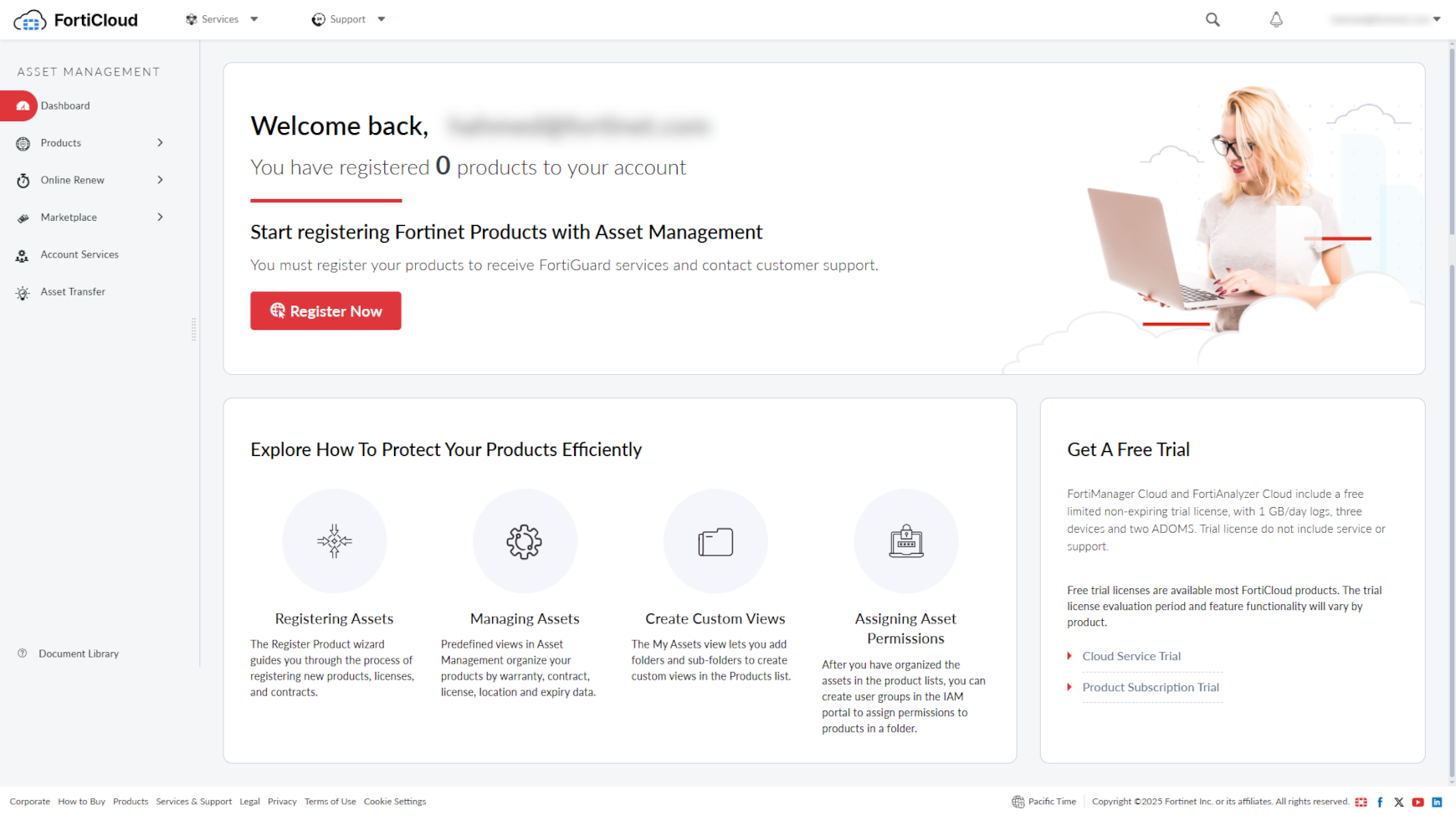Click the Marketplace sidebar icon

coord(23,218)
